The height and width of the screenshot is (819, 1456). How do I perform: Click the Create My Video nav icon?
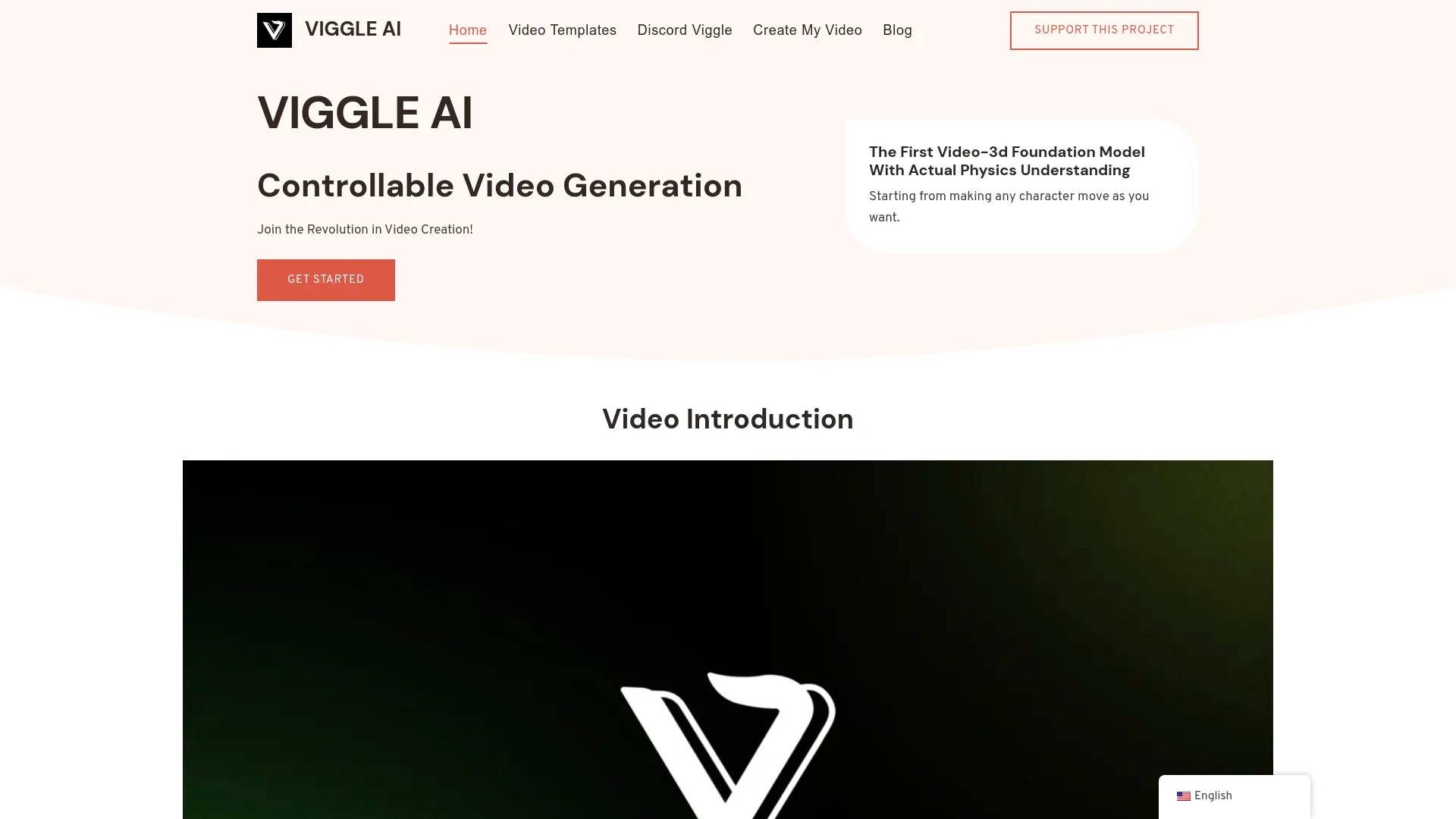[807, 30]
